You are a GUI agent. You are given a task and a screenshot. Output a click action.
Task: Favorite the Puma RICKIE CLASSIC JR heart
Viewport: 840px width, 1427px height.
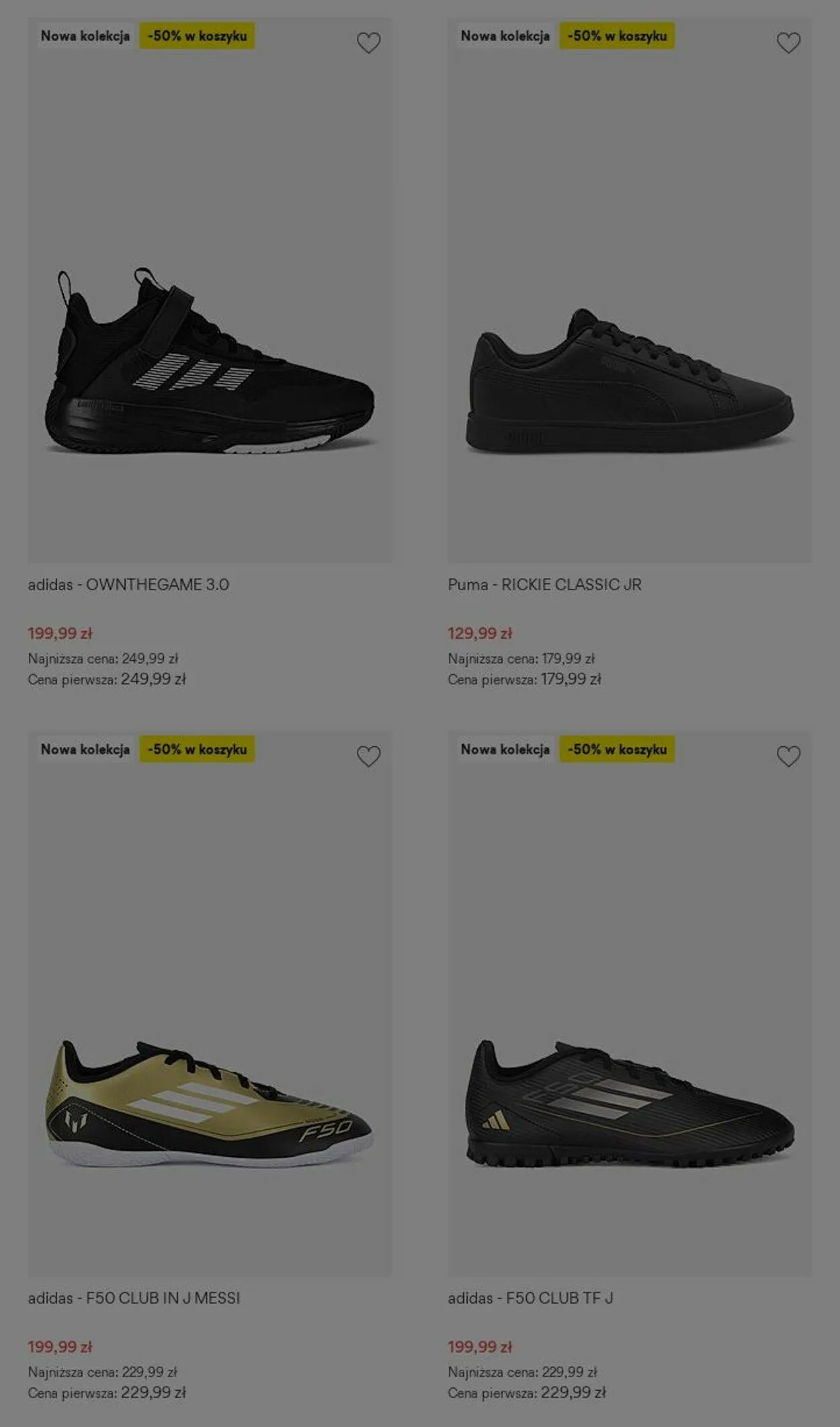788,43
